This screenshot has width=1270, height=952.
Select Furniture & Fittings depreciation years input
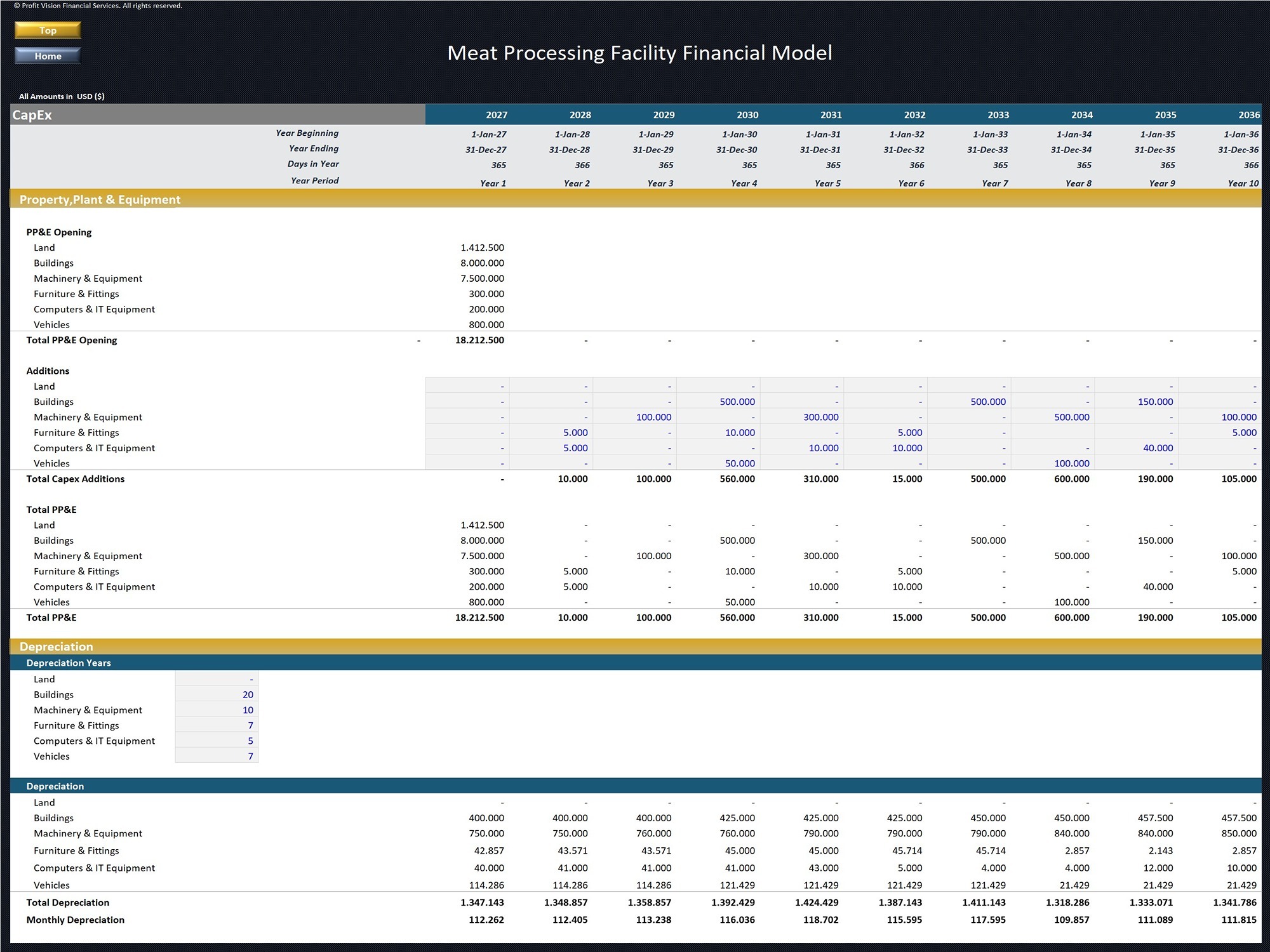217,725
